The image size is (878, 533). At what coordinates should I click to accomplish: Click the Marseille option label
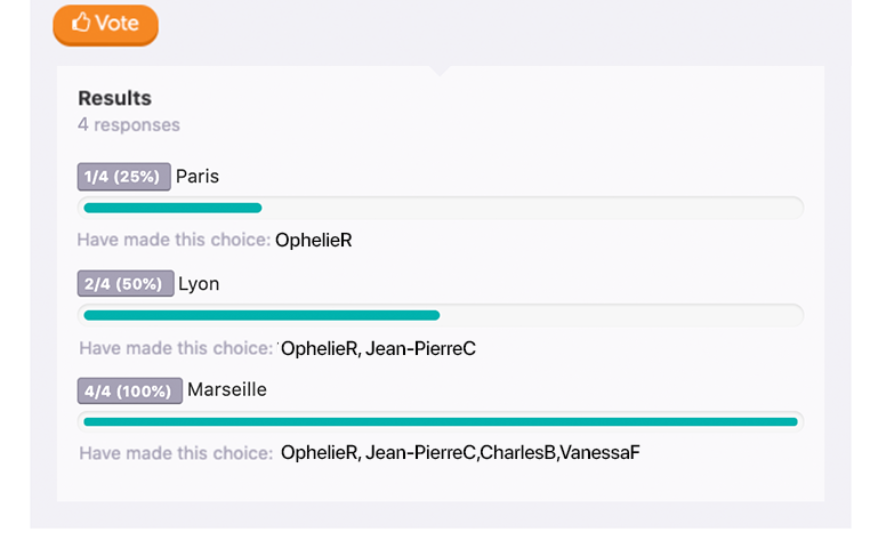pyautogui.click(x=227, y=390)
